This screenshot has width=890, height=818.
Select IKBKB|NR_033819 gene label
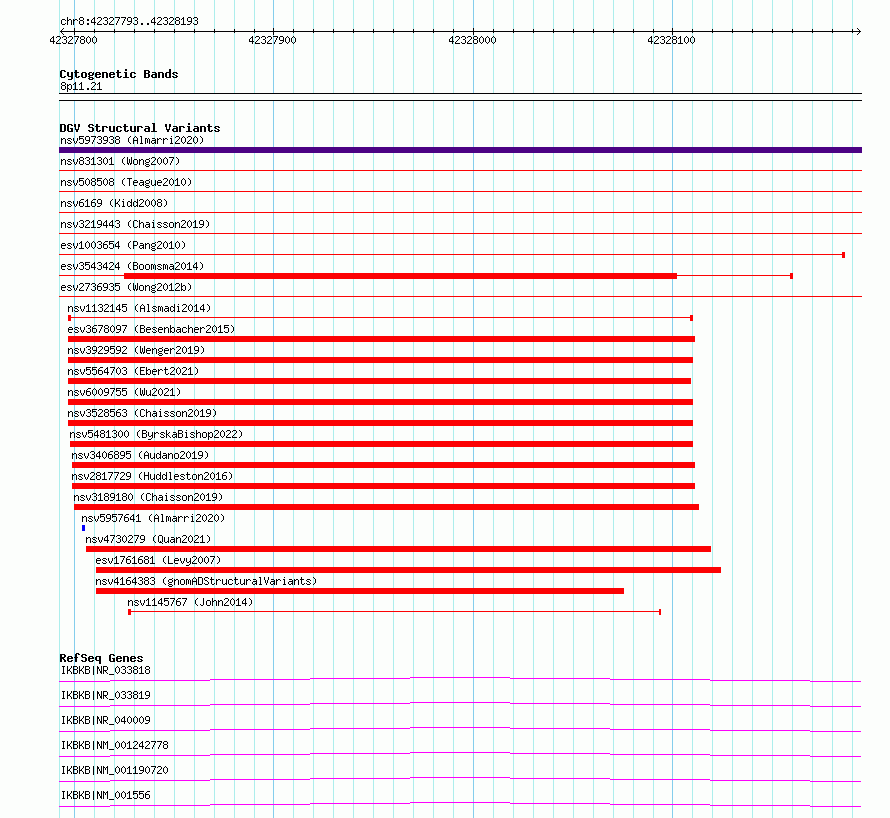point(106,695)
